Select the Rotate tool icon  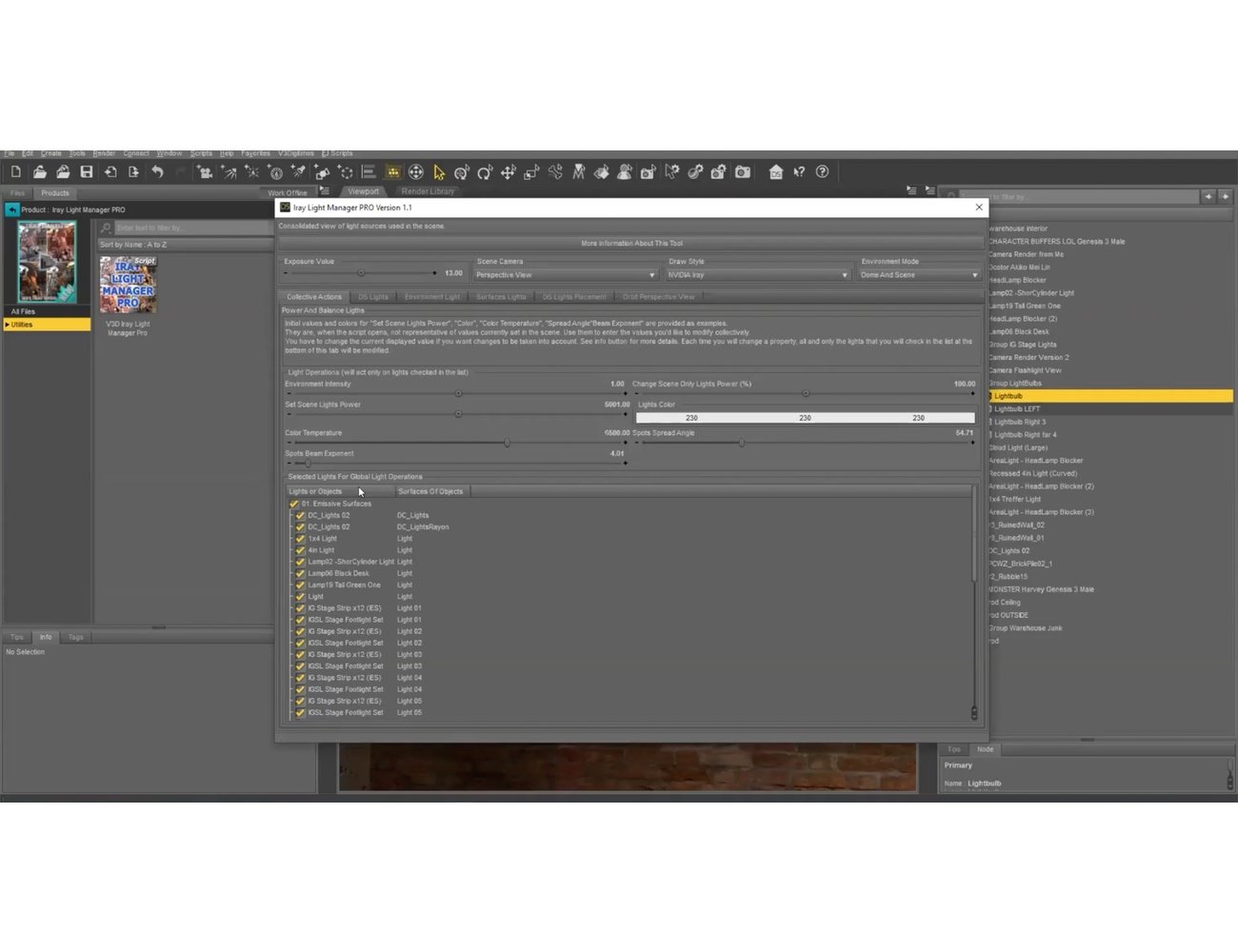click(485, 172)
